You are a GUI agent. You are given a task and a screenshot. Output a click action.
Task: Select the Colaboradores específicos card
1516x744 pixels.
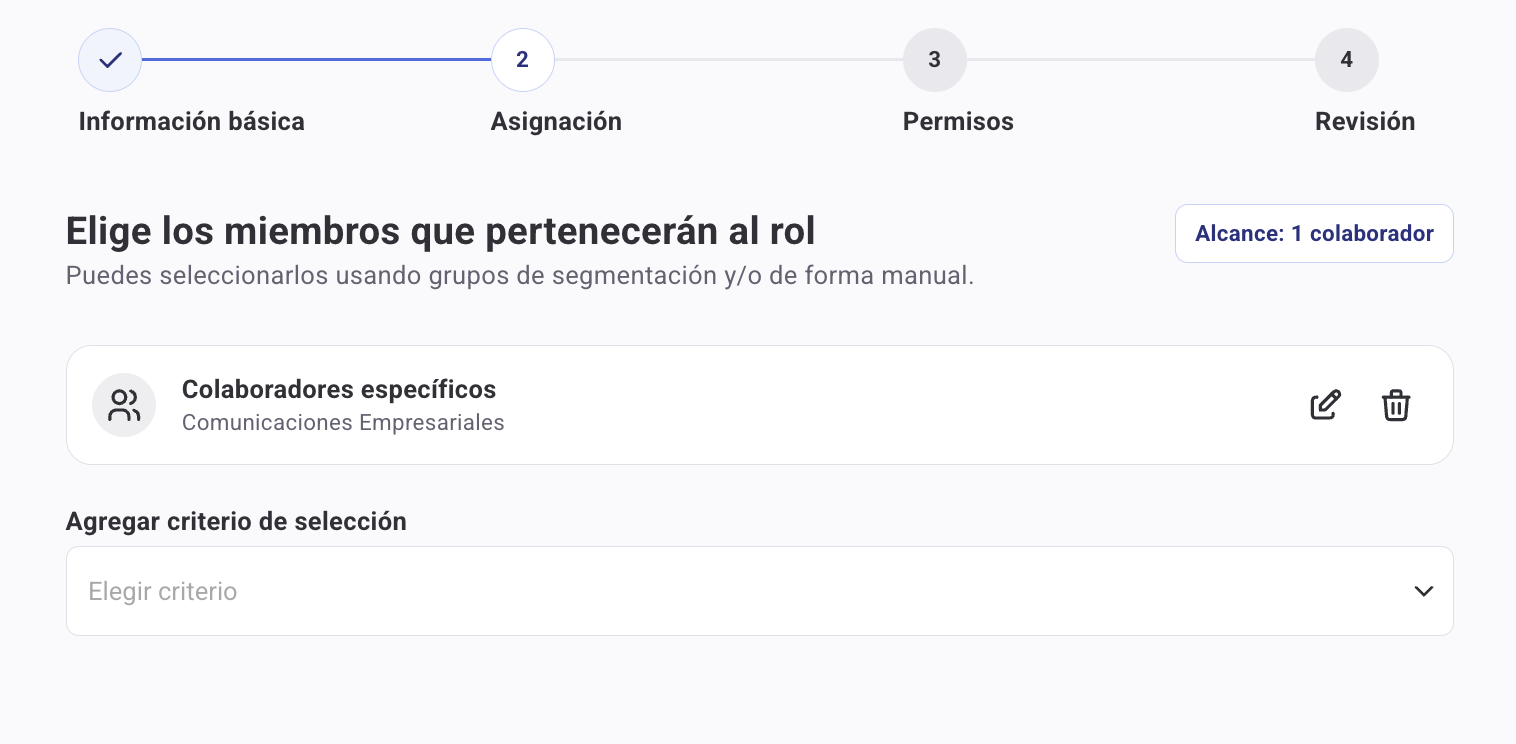pyautogui.click(x=600, y=405)
